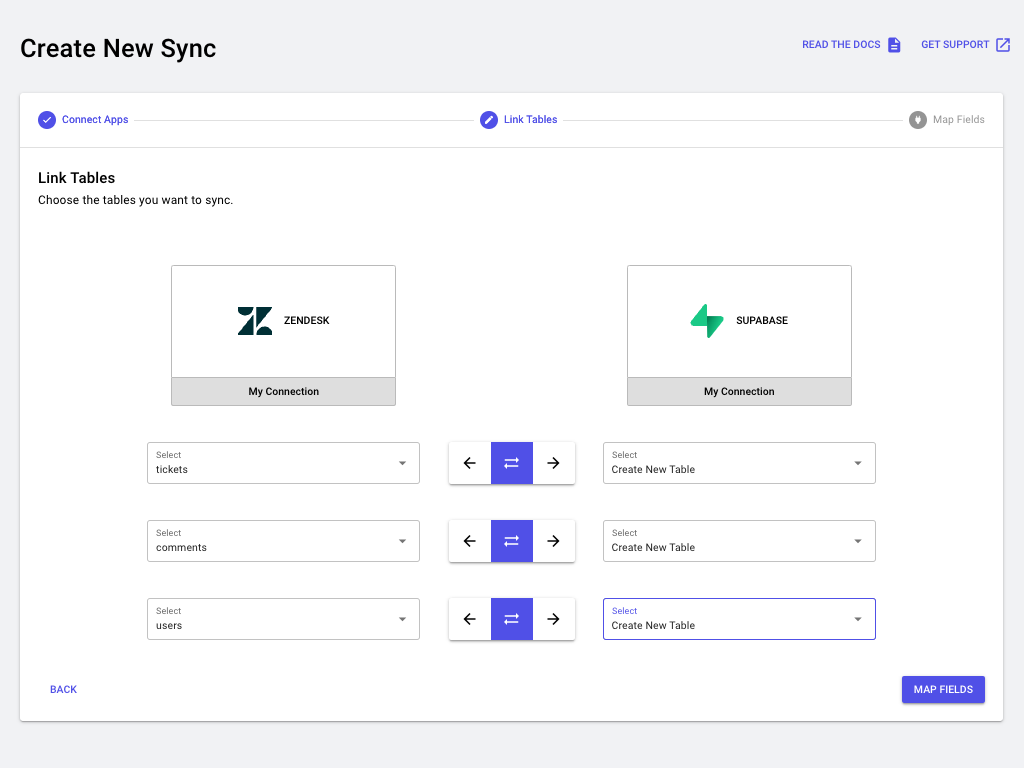Click the Map Fields step circle icon
This screenshot has width=1024, height=768.
pos(918,120)
